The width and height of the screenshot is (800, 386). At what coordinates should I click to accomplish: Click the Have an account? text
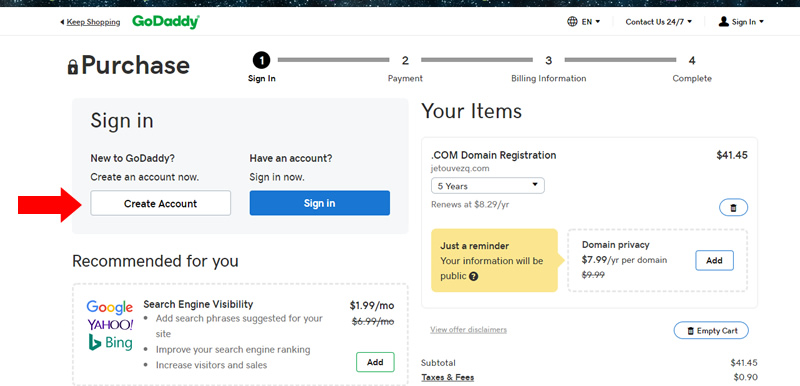291,159
